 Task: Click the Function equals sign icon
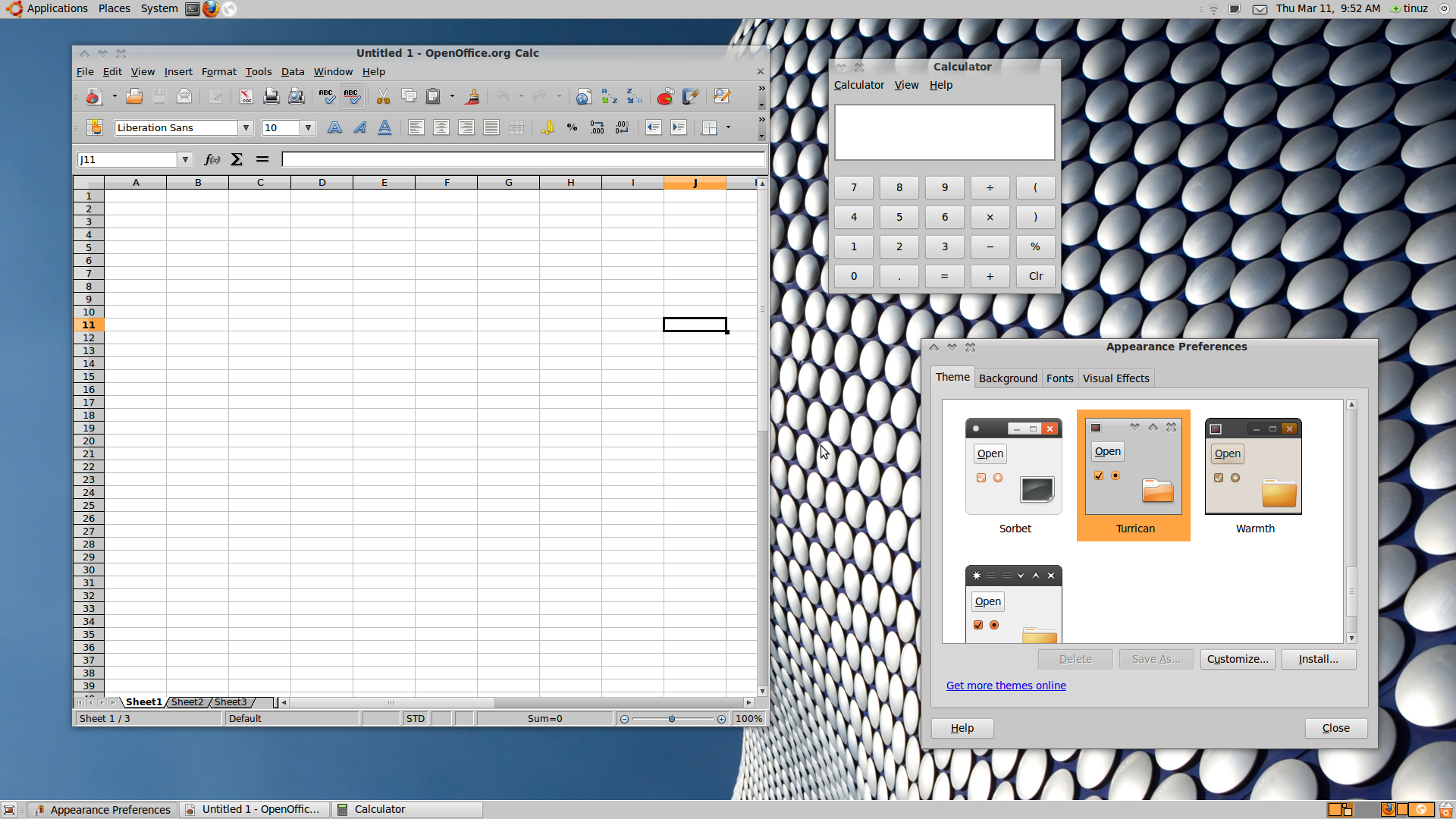(262, 159)
